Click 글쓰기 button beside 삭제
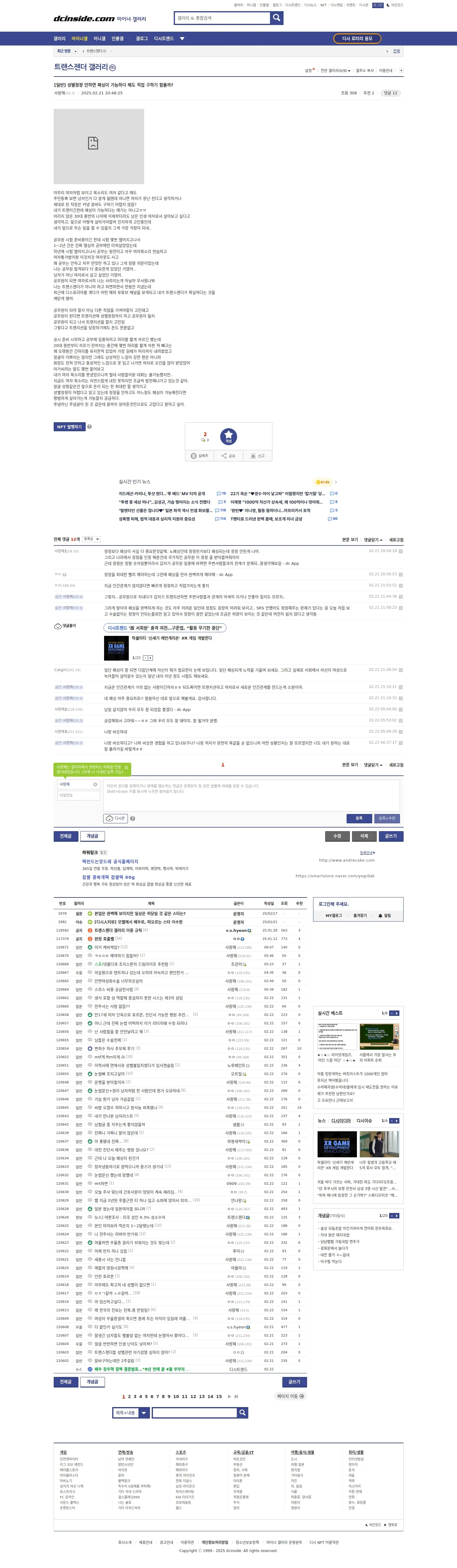 click(x=391, y=836)
